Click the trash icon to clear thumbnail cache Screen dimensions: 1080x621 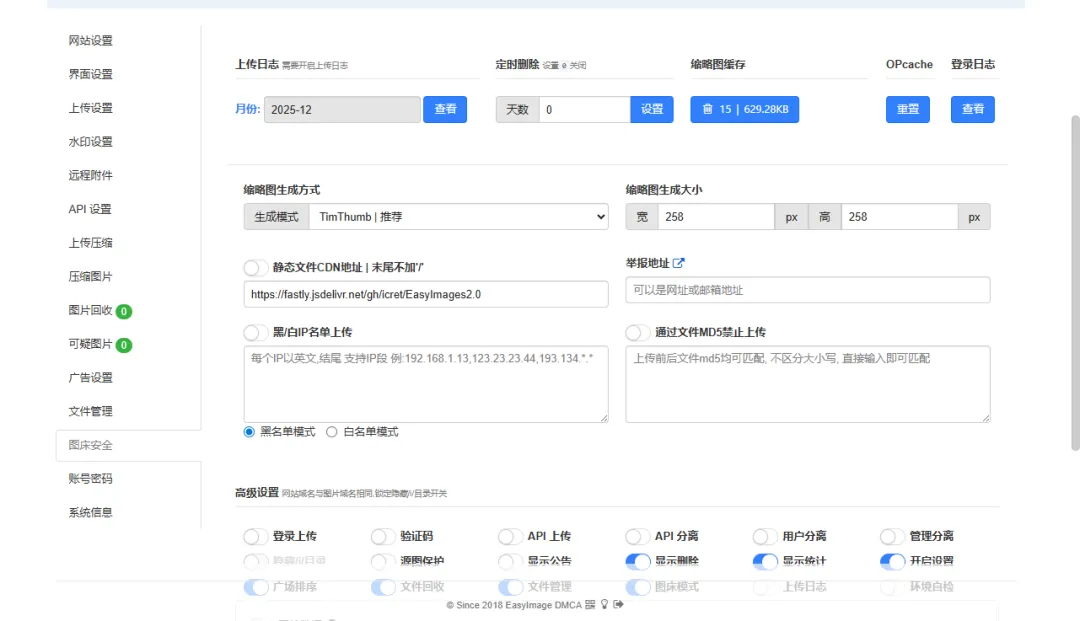[708, 110]
